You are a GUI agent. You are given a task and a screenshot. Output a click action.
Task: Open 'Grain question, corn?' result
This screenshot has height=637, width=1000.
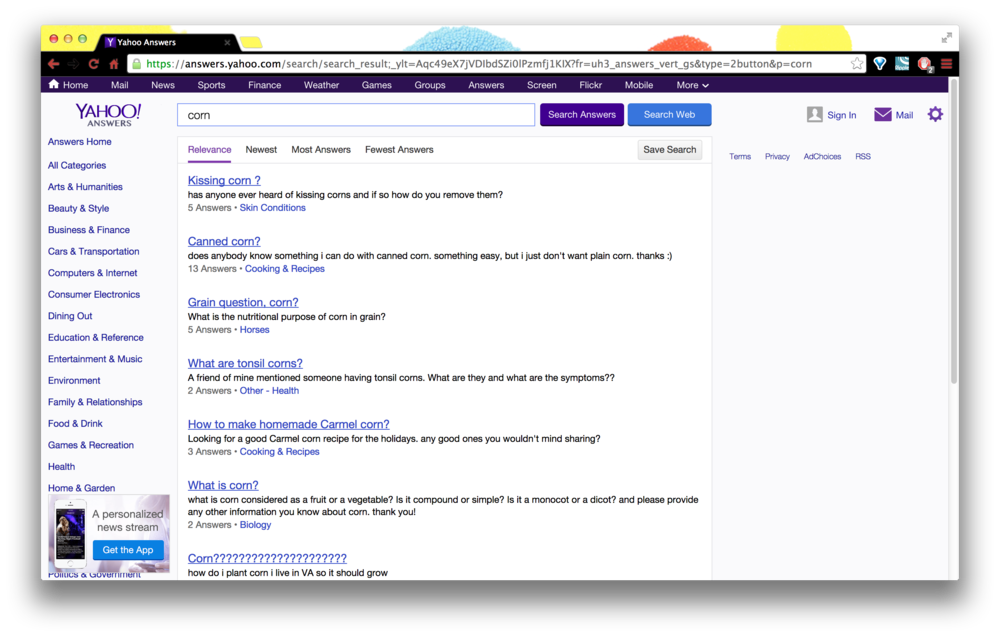(243, 302)
